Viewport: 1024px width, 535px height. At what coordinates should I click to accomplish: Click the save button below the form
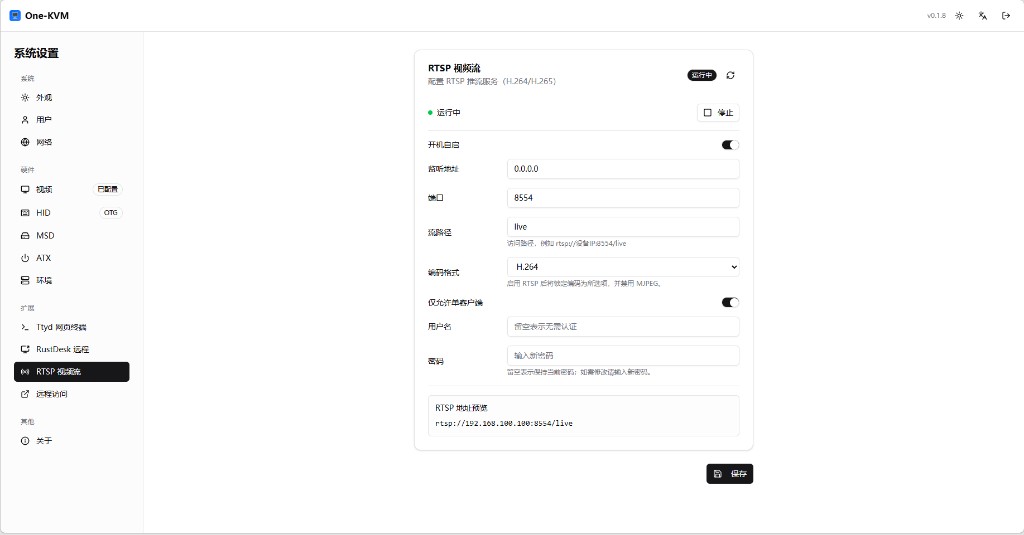click(x=729, y=474)
